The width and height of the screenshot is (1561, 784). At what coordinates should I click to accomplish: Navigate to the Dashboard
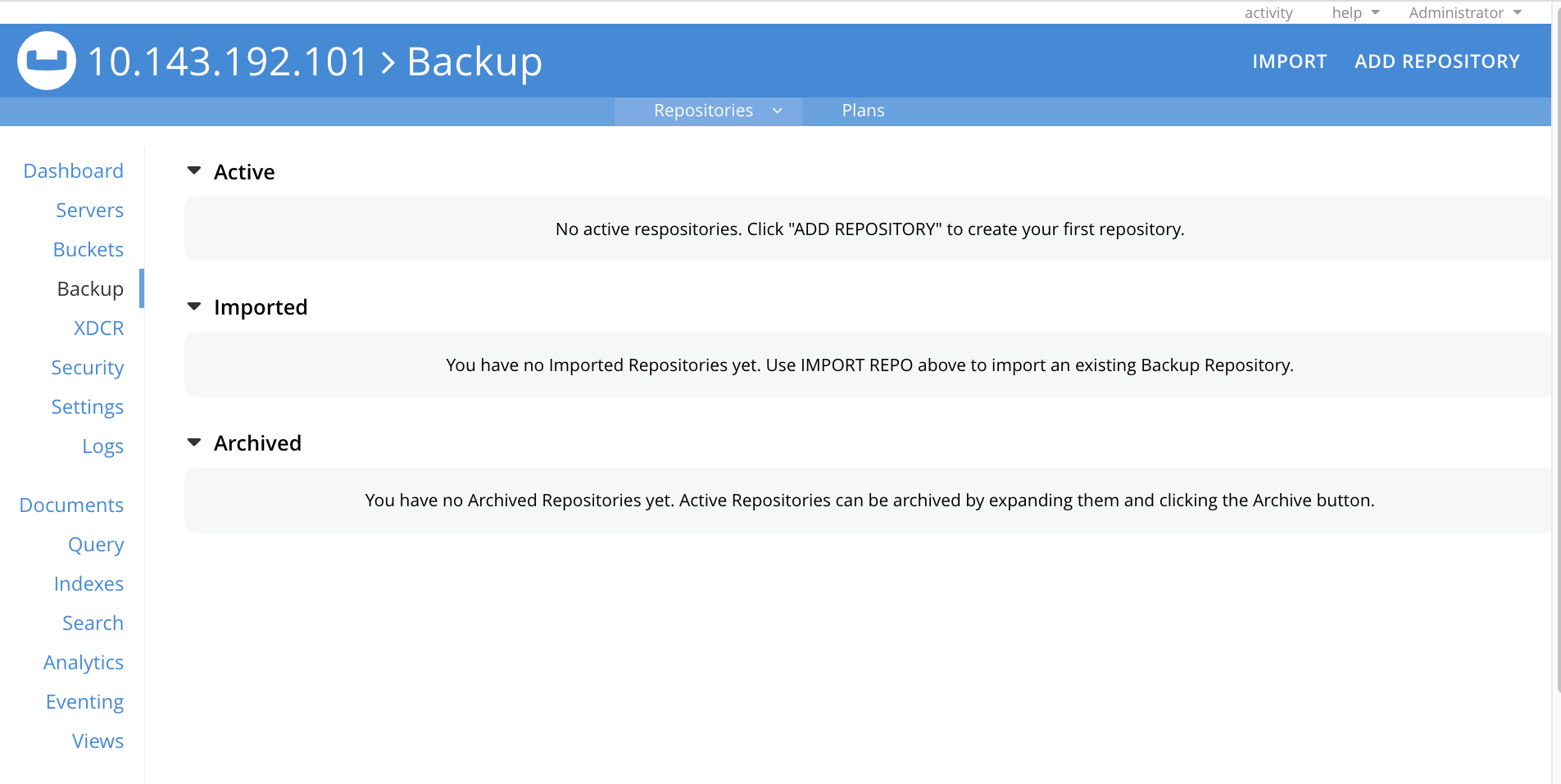point(73,170)
